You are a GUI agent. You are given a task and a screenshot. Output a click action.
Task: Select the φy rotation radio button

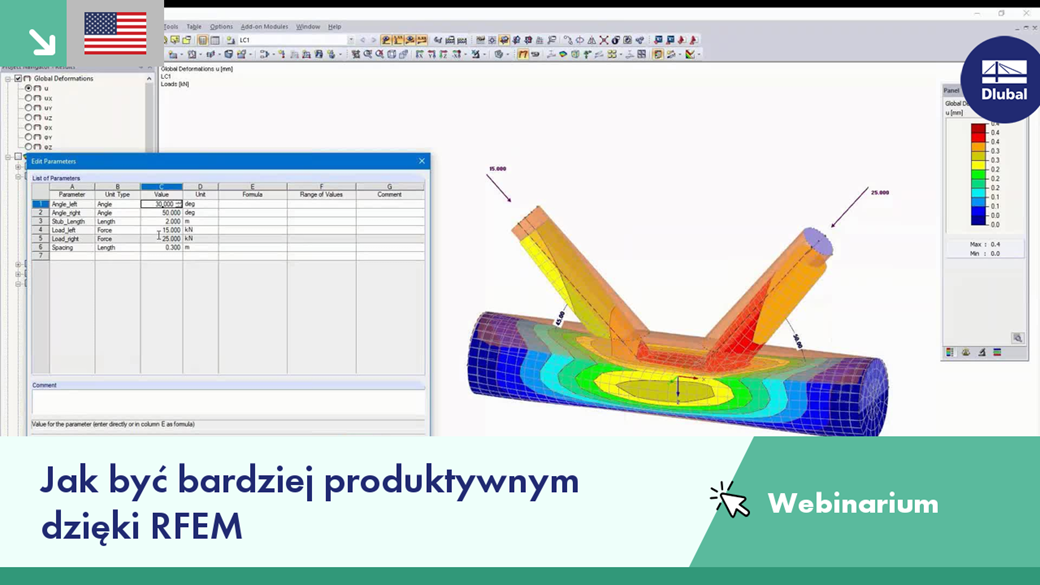click(29, 137)
